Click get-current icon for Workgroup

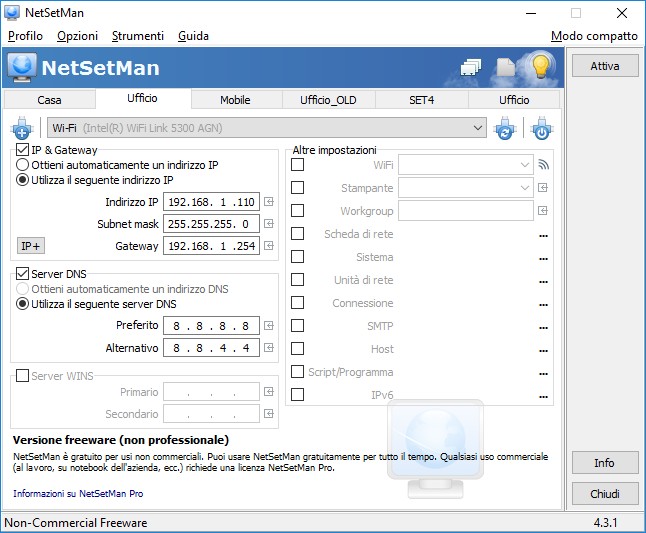point(543,211)
